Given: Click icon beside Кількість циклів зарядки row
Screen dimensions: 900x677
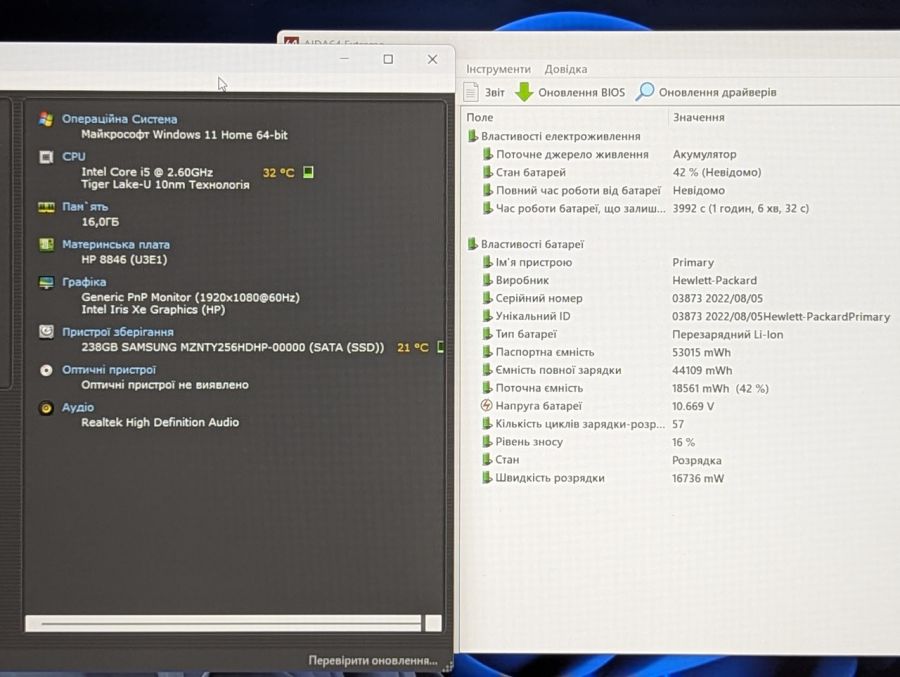Looking at the screenshot, I should pos(487,423).
